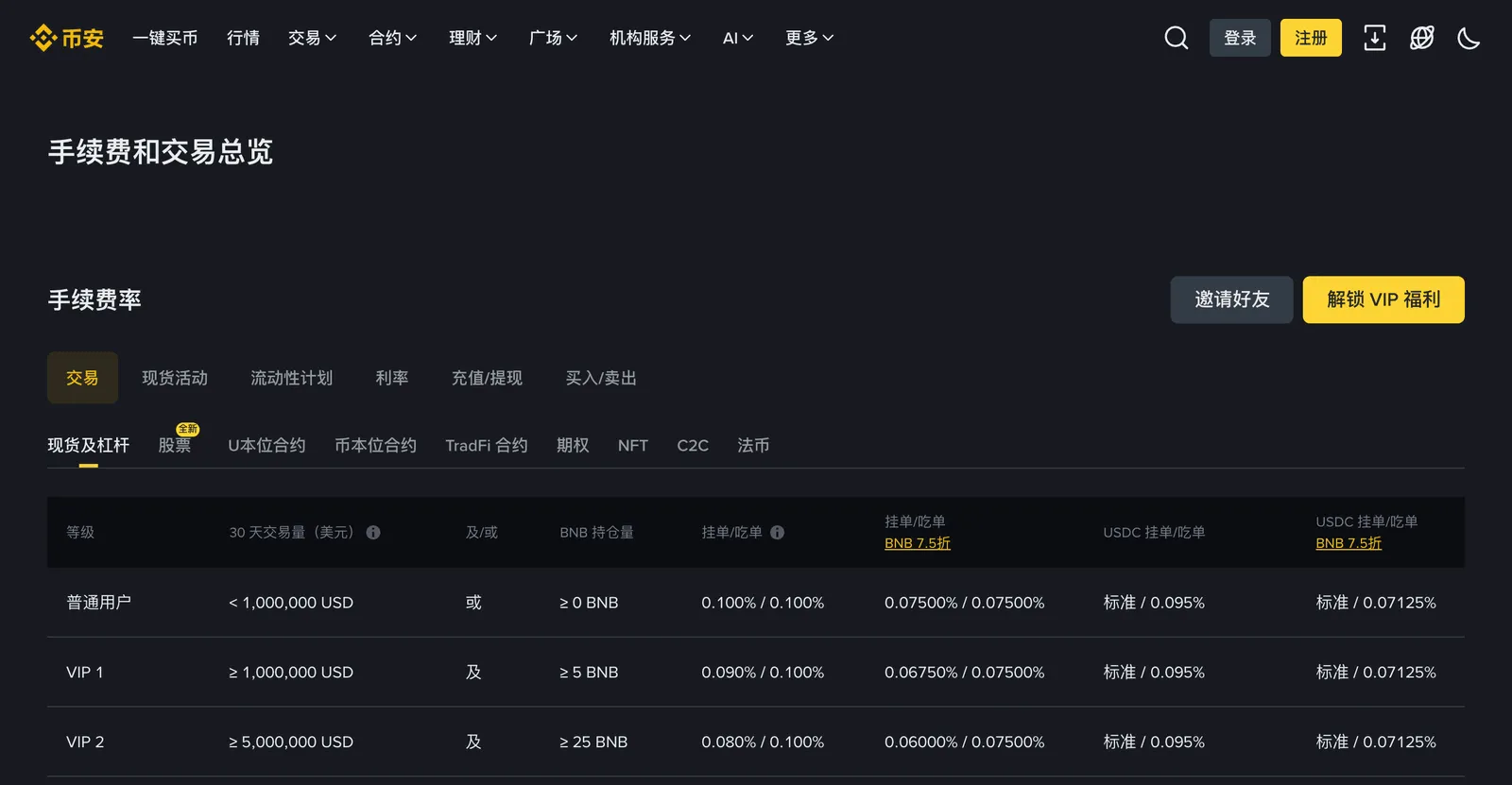This screenshot has width=1512, height=785.
Task: Switch to the 流动性计划 tab
Action: (x=291, y=378)
